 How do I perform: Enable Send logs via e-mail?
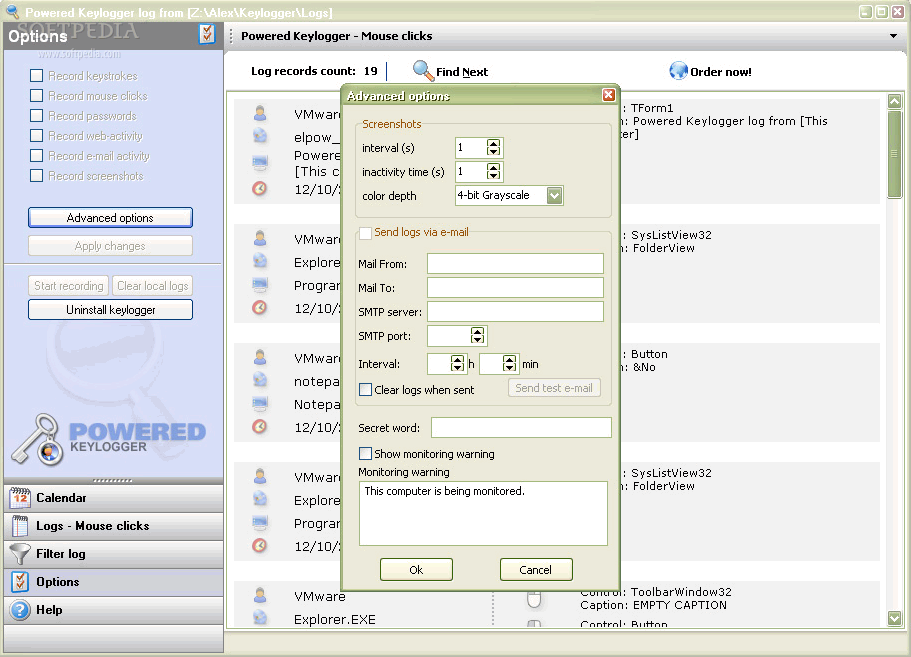coord(365,233)
